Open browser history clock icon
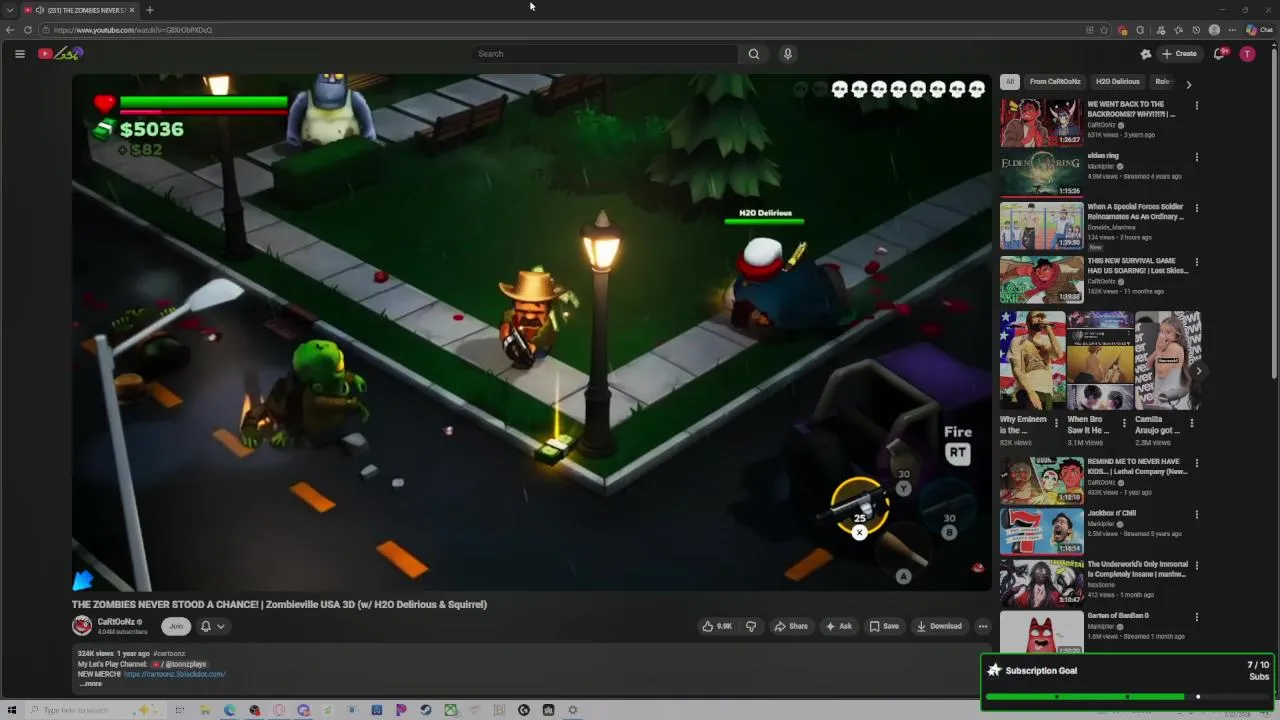 pos(1196,30)
